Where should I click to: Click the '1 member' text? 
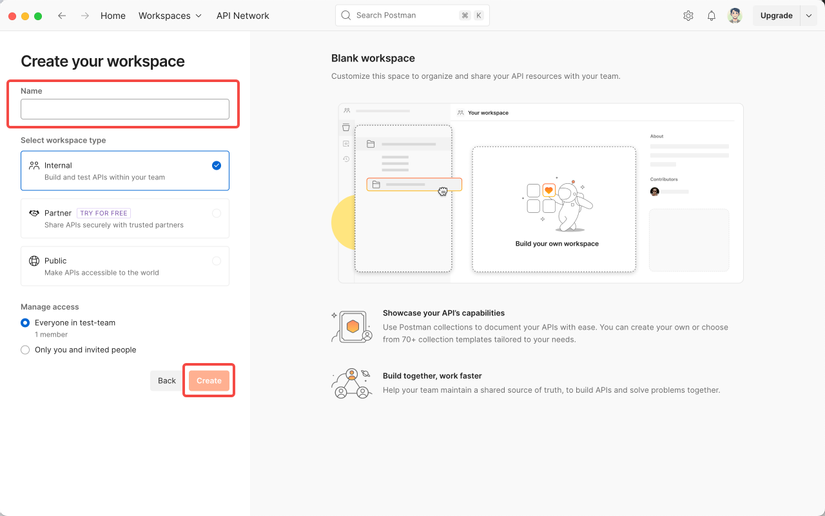point(51,335)
